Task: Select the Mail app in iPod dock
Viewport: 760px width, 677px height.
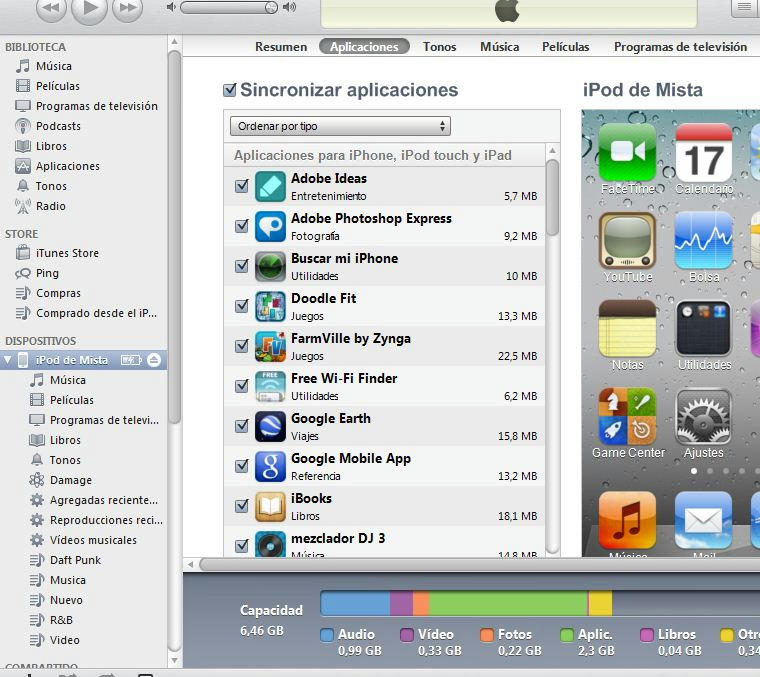Action: pos(704,520)
